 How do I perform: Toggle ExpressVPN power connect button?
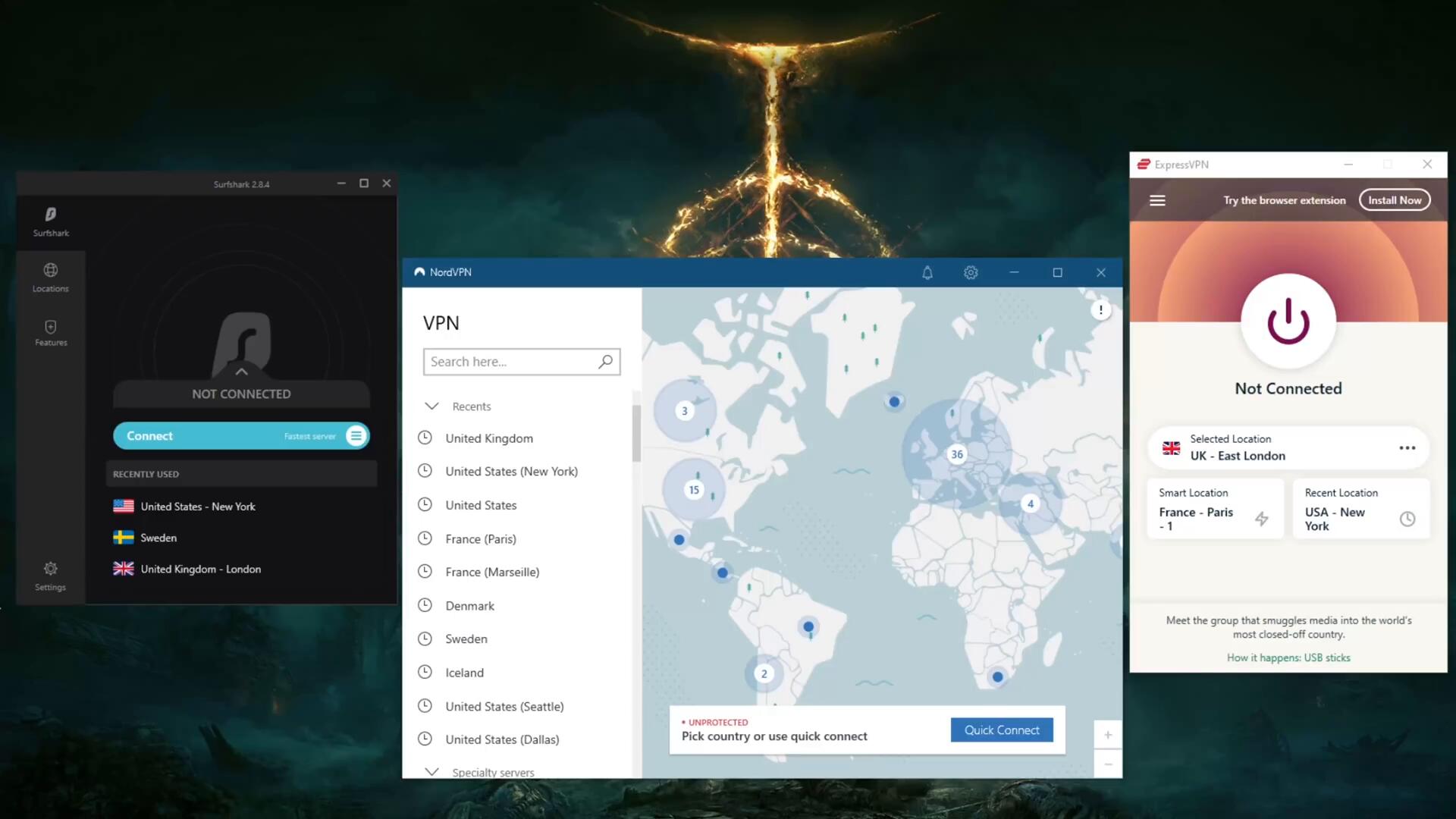(x=1288, y=322)
